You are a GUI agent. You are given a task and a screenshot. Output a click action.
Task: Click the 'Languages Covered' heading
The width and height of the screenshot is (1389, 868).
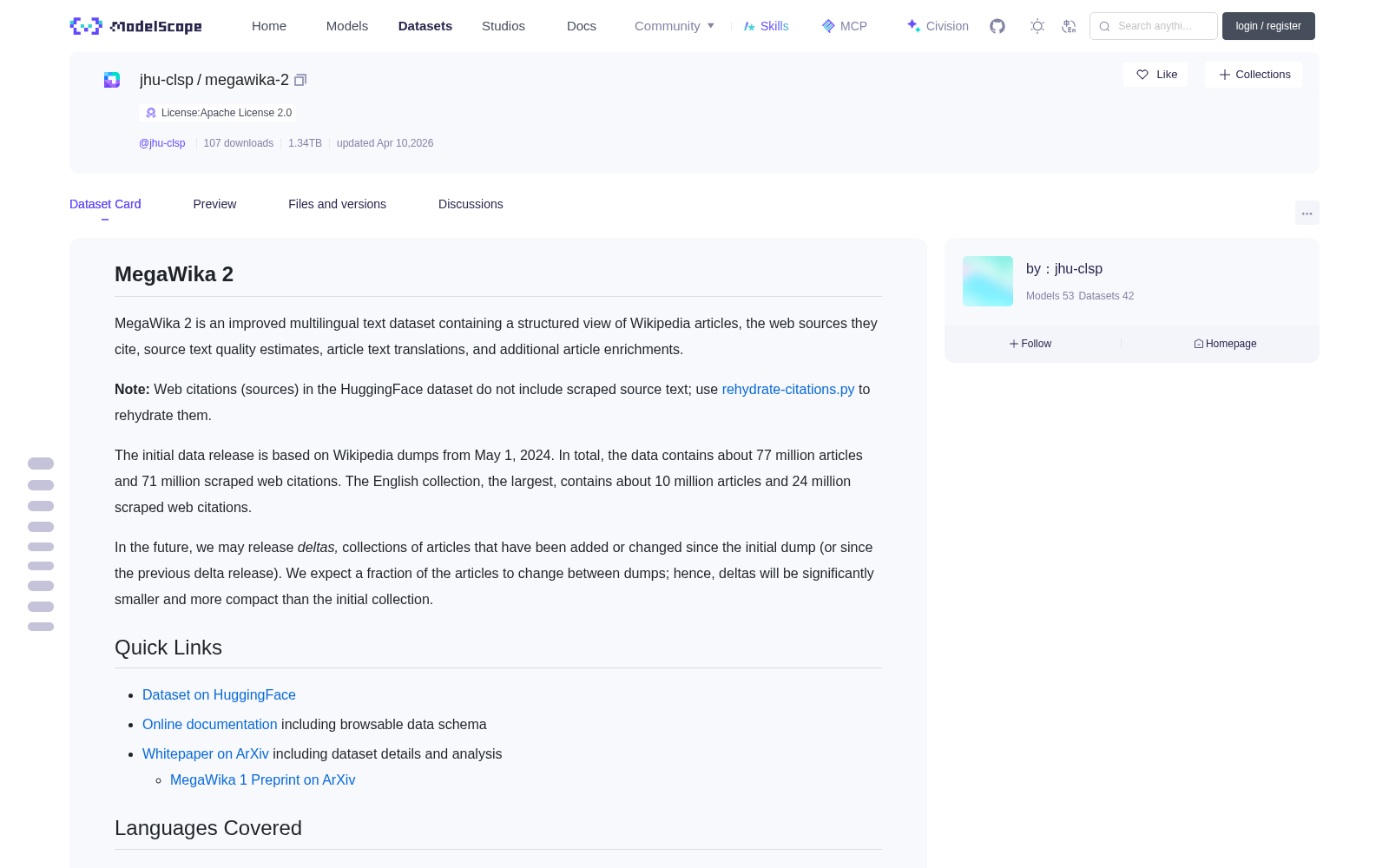coord(208,828)
